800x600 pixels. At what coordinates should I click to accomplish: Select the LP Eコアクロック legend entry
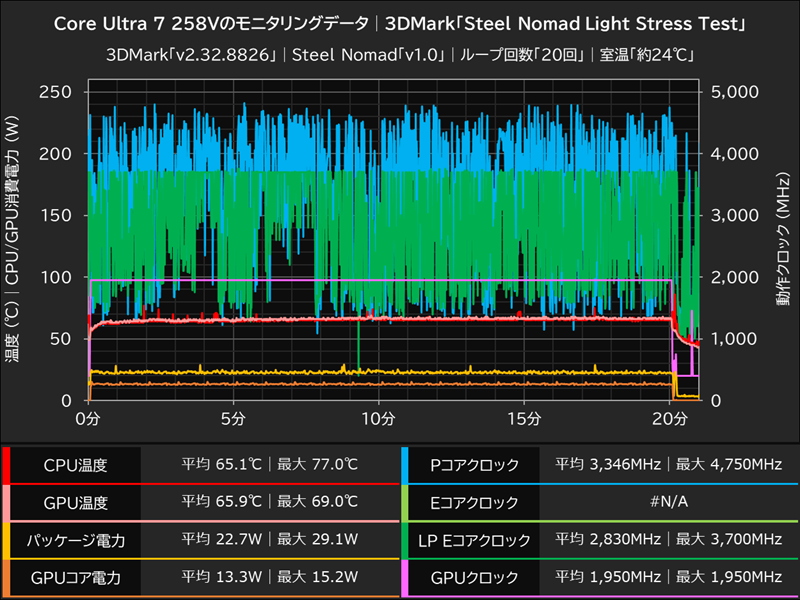tap(476, 540)
